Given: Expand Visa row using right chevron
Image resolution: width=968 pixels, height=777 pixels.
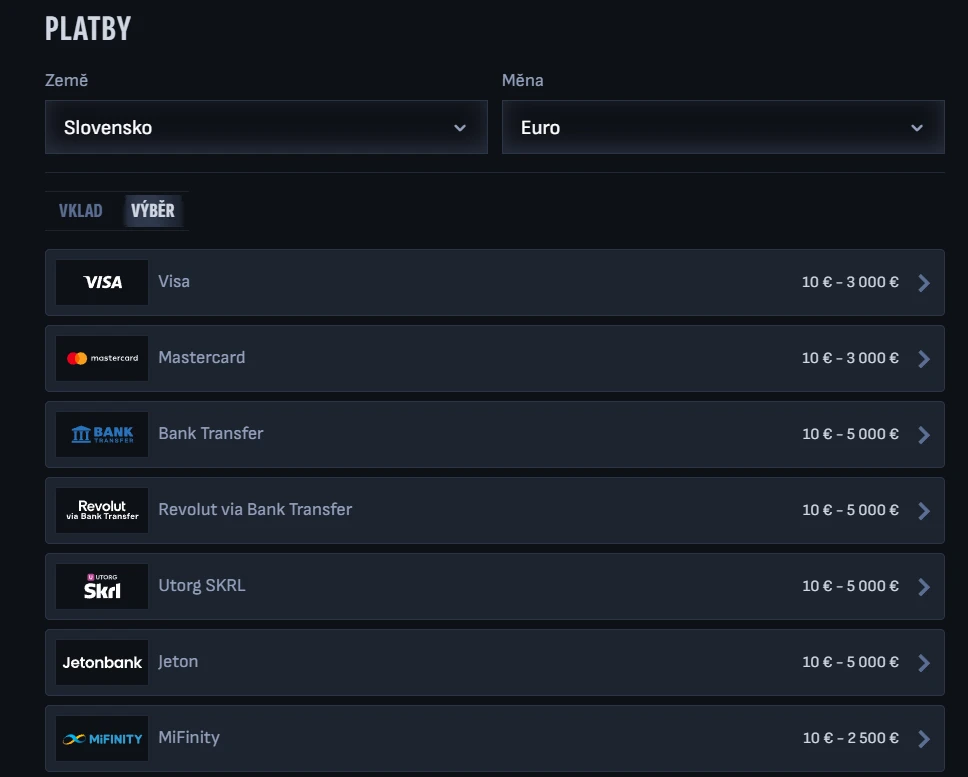Looking at the screenshot, I should point(923,283).
